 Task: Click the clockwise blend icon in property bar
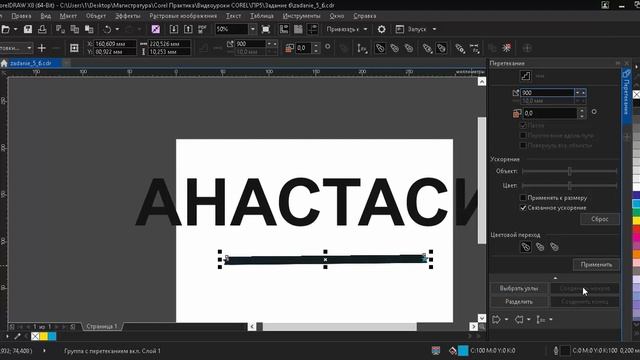tap(394, 48)
